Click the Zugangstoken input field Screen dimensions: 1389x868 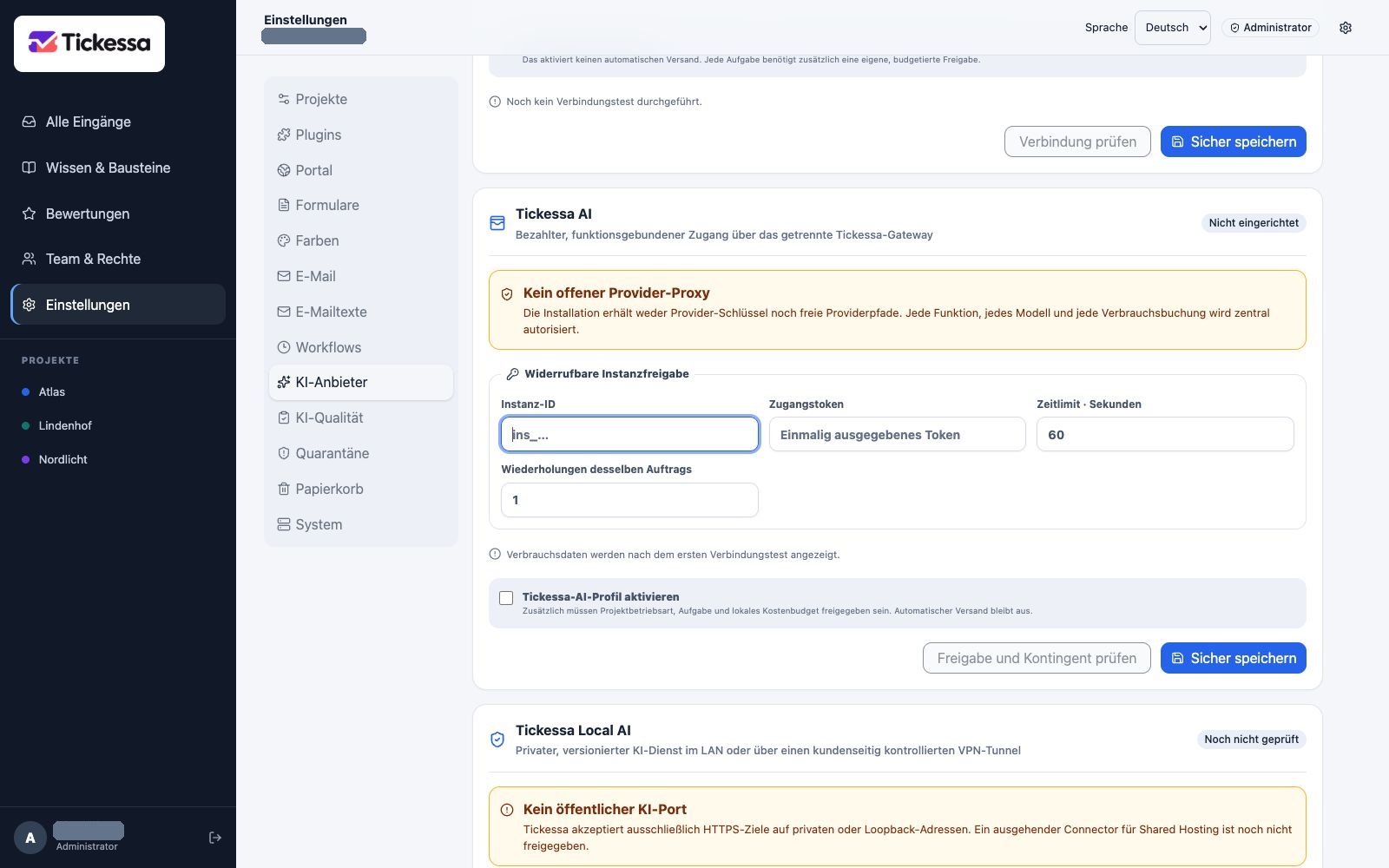point(897,434)
